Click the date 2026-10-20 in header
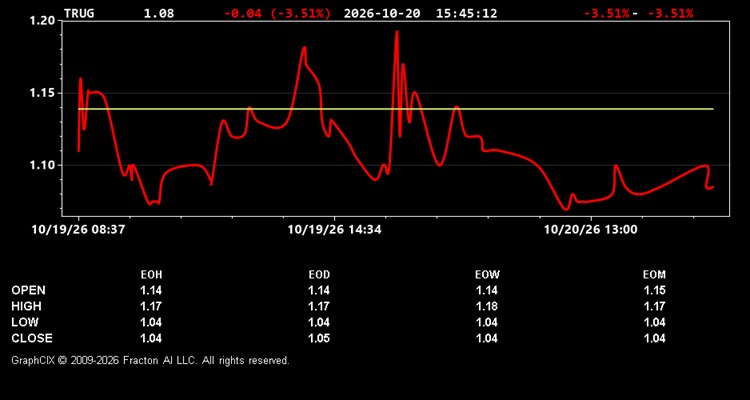 tap(382, 13)
